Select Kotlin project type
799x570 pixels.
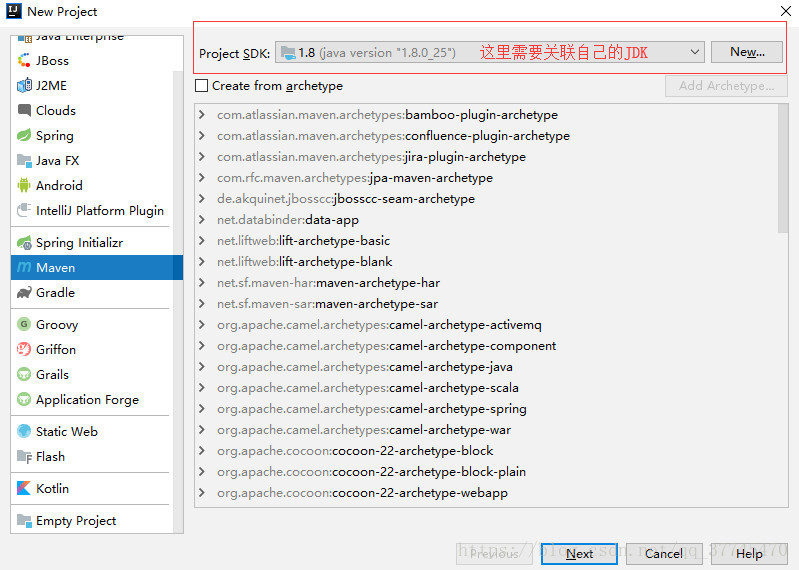(92, 488)
